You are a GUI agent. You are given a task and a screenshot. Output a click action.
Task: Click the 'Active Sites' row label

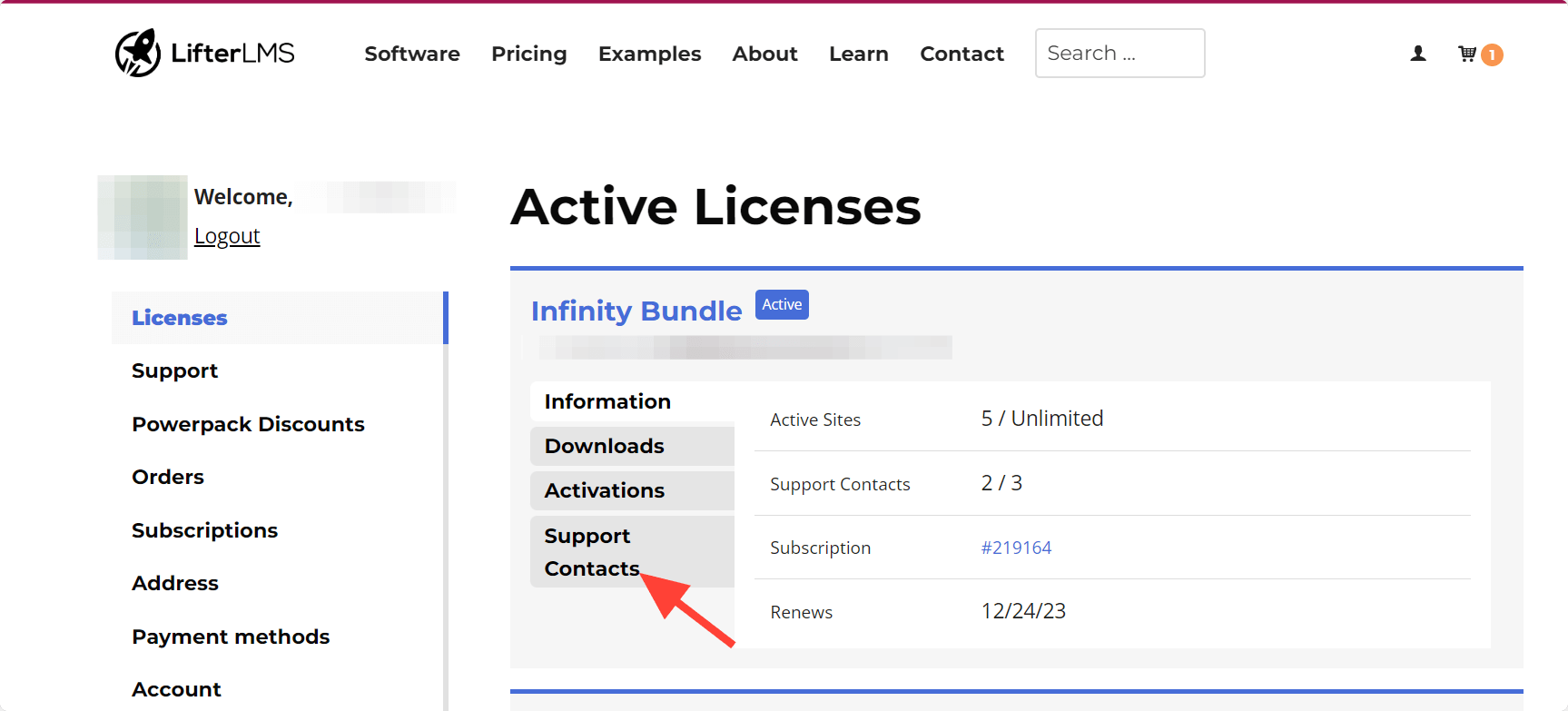(815, 420)
